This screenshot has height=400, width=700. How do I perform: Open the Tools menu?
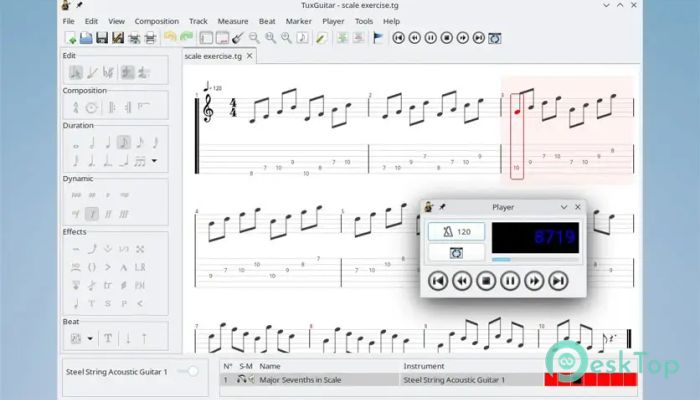[364, 21]
